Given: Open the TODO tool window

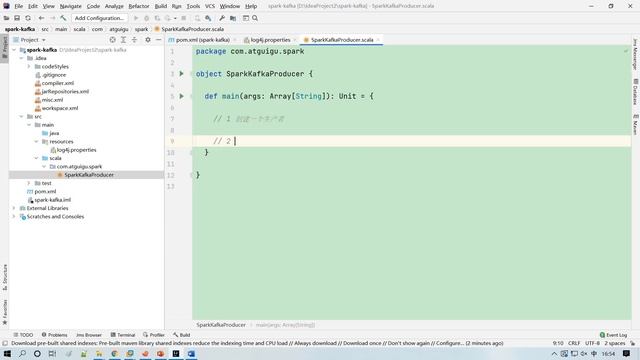Looking at the screenshot, I should 23,335.
